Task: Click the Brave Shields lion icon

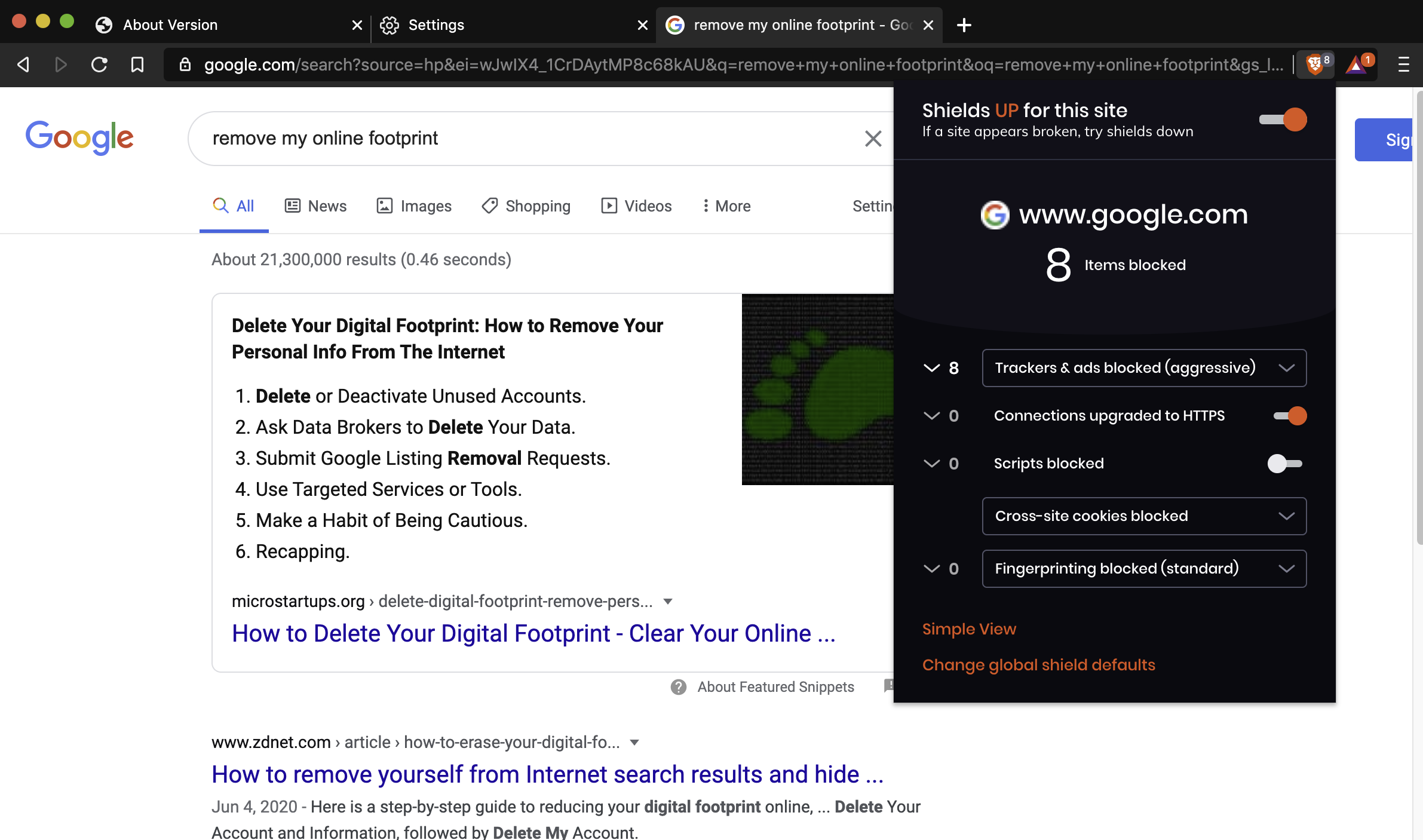Action: click(x=1315, y=64)
